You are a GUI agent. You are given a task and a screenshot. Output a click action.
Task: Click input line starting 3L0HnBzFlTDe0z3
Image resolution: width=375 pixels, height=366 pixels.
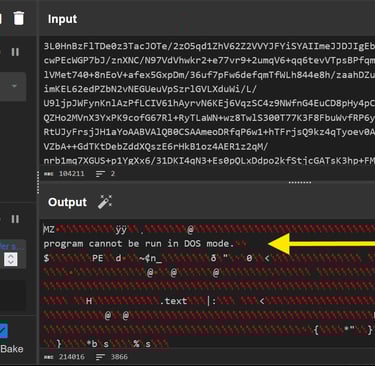[209, 46]
